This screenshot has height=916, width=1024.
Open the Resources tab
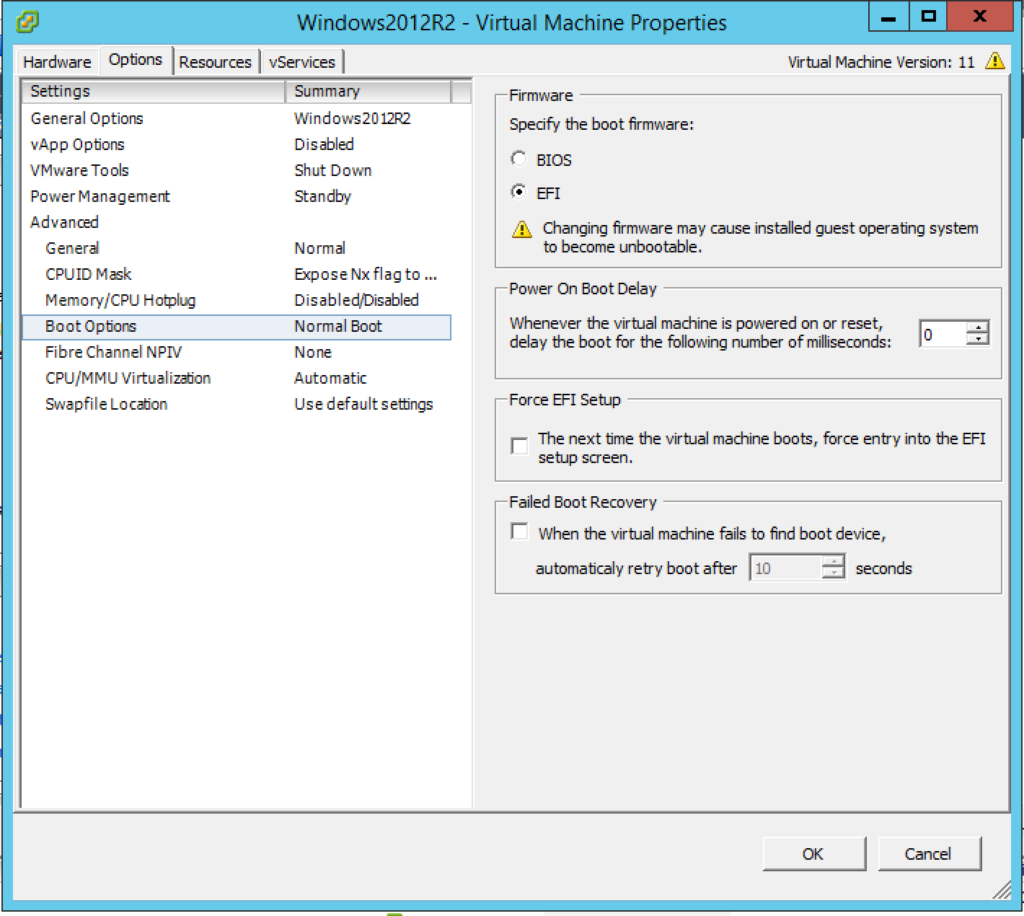pos(216,61)
